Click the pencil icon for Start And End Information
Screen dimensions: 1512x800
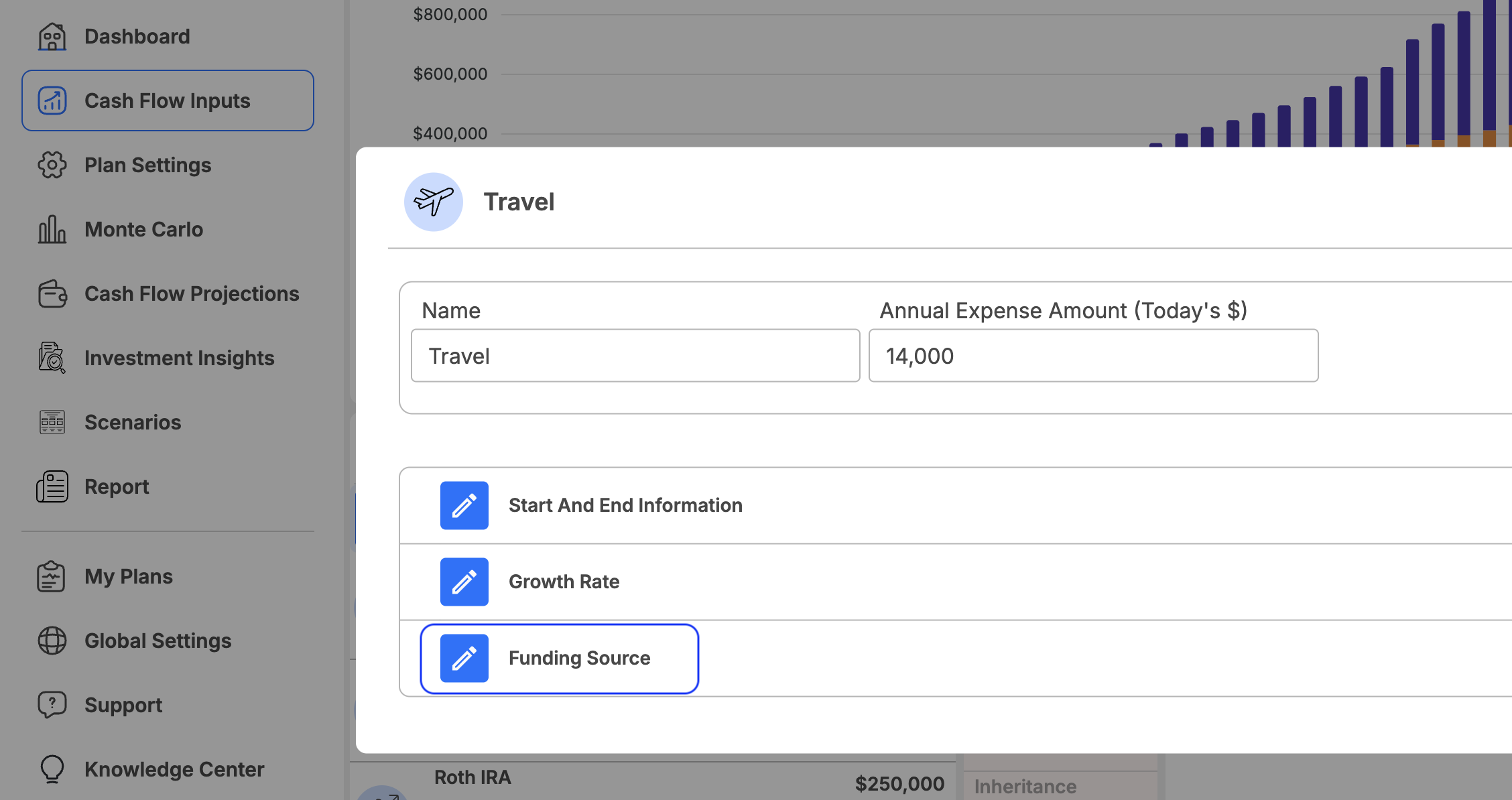(464, 505)
